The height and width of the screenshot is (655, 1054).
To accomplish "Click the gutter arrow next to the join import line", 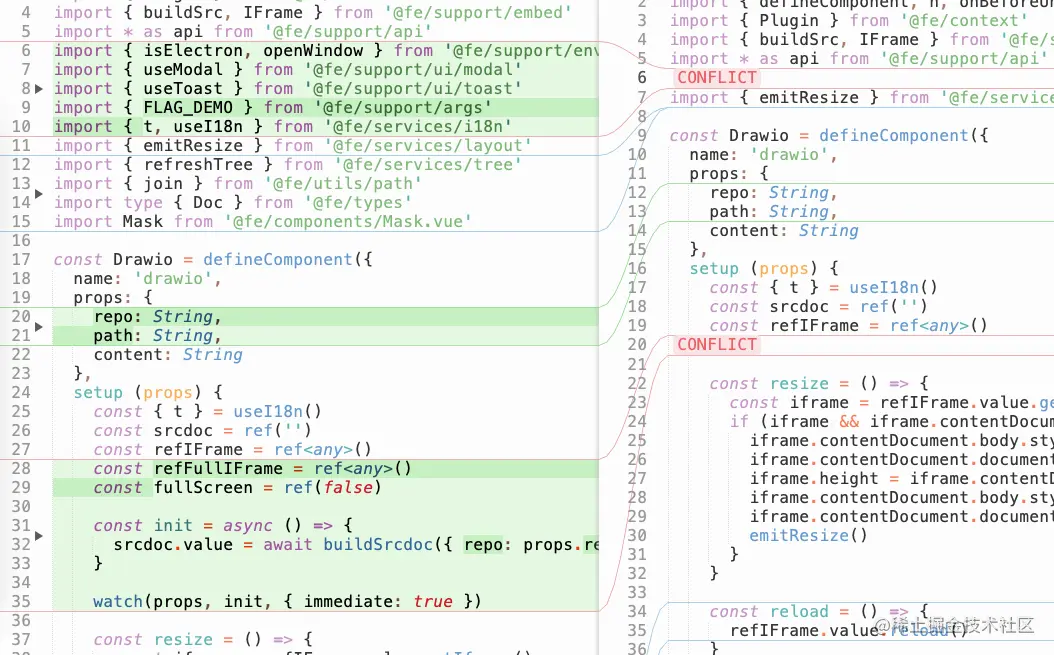I will coord(39,194).
